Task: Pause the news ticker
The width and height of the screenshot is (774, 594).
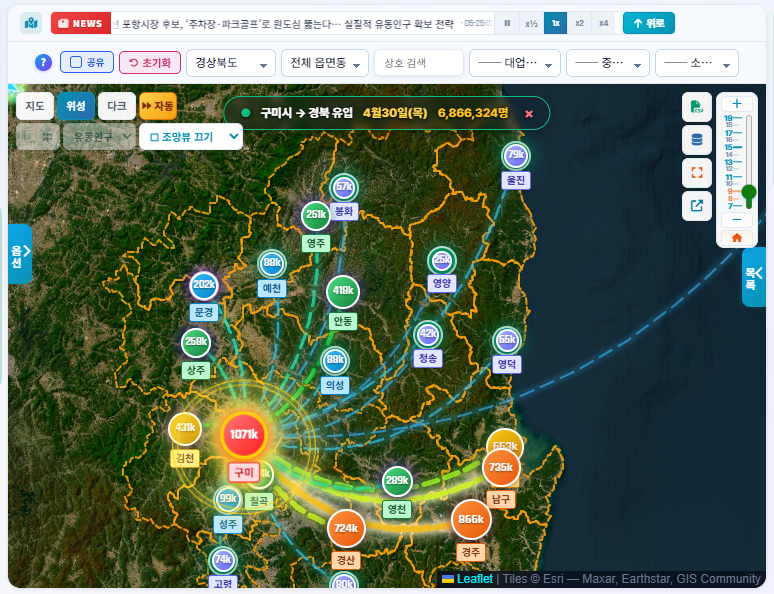Action: tap(507, 23)
